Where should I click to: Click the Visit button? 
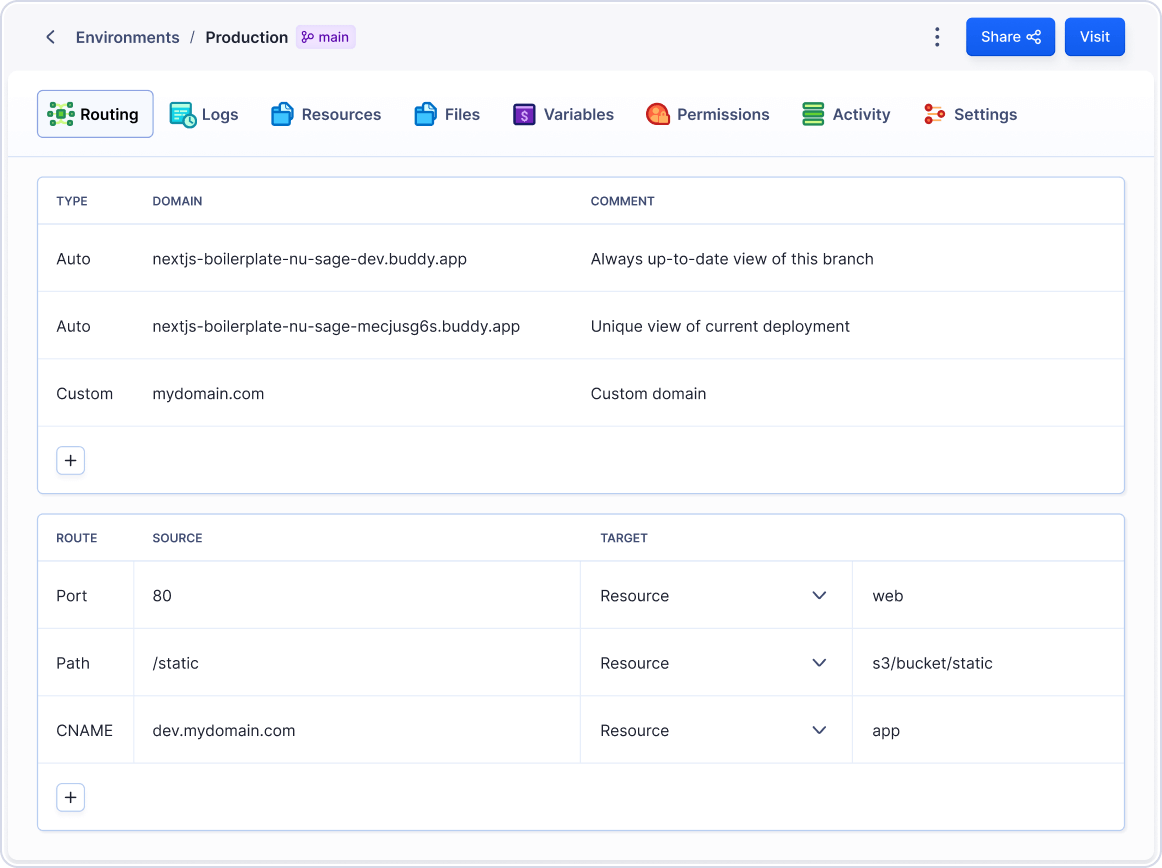point(1094,37)
